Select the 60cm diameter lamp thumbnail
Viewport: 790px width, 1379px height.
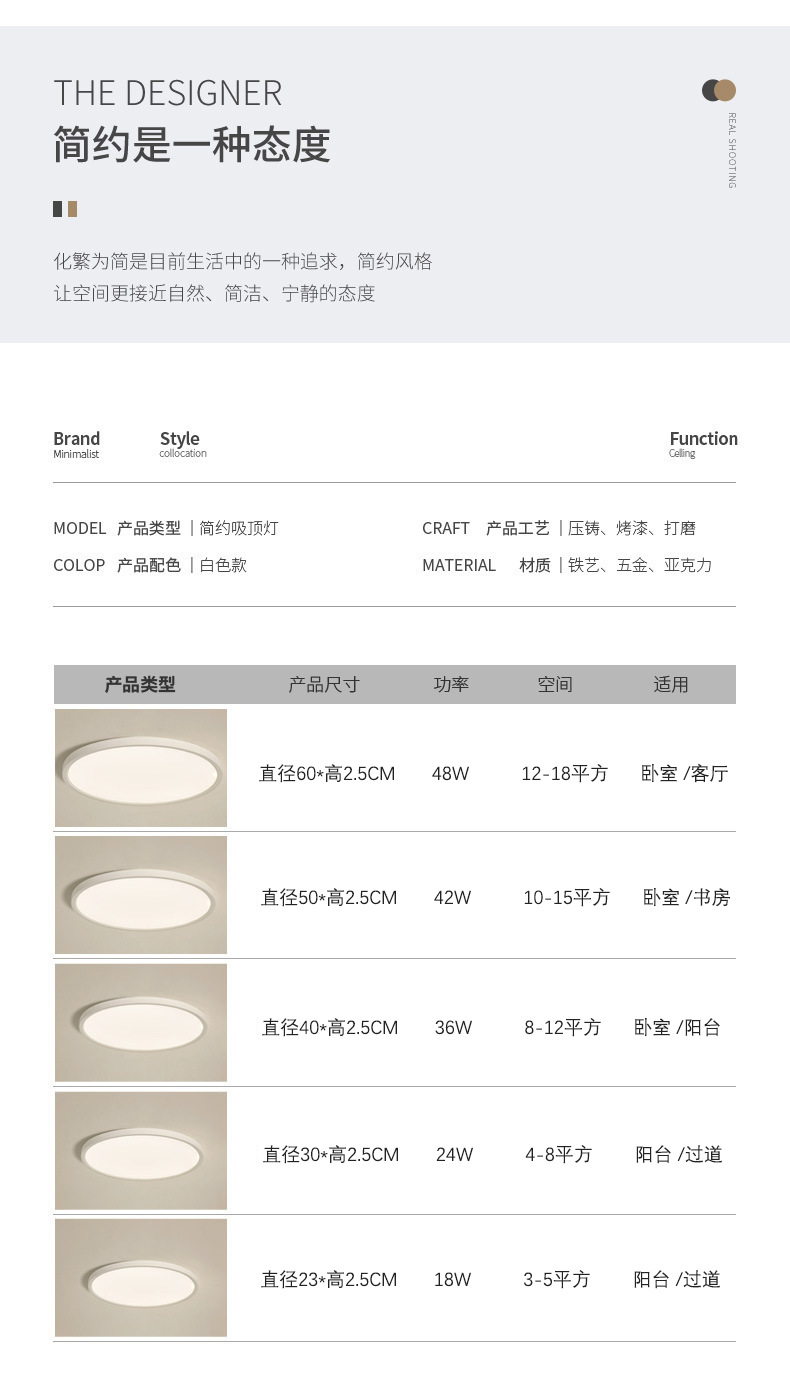(x=141, y=768)
